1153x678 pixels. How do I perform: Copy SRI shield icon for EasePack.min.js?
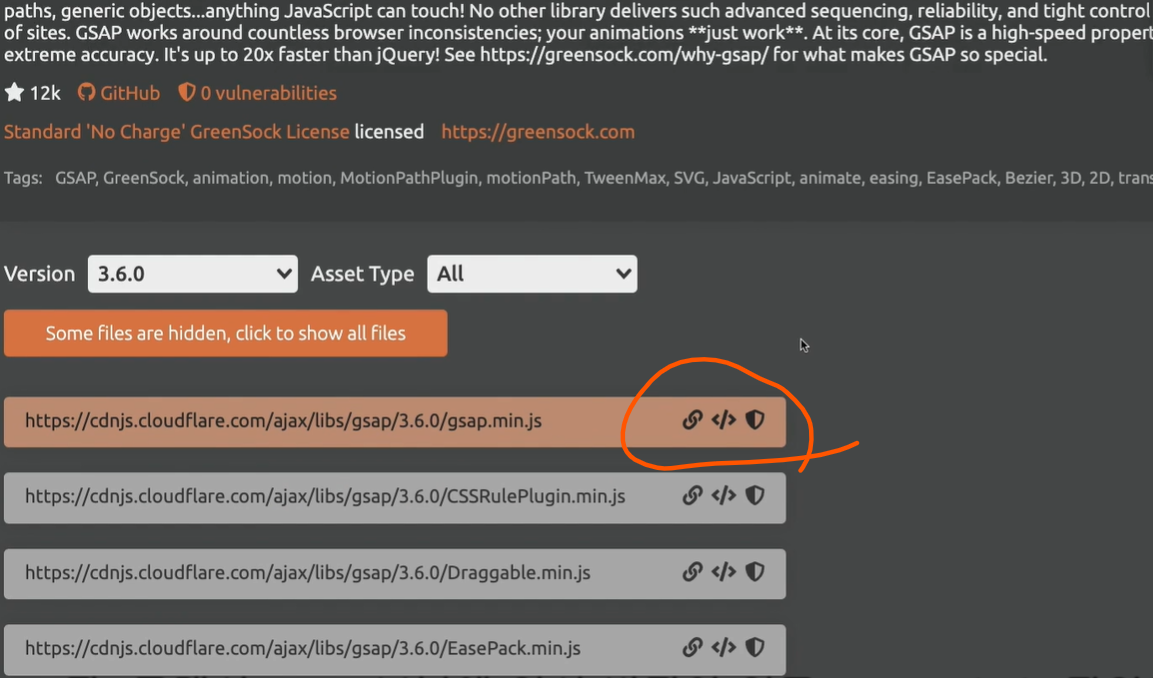point(755,648)
